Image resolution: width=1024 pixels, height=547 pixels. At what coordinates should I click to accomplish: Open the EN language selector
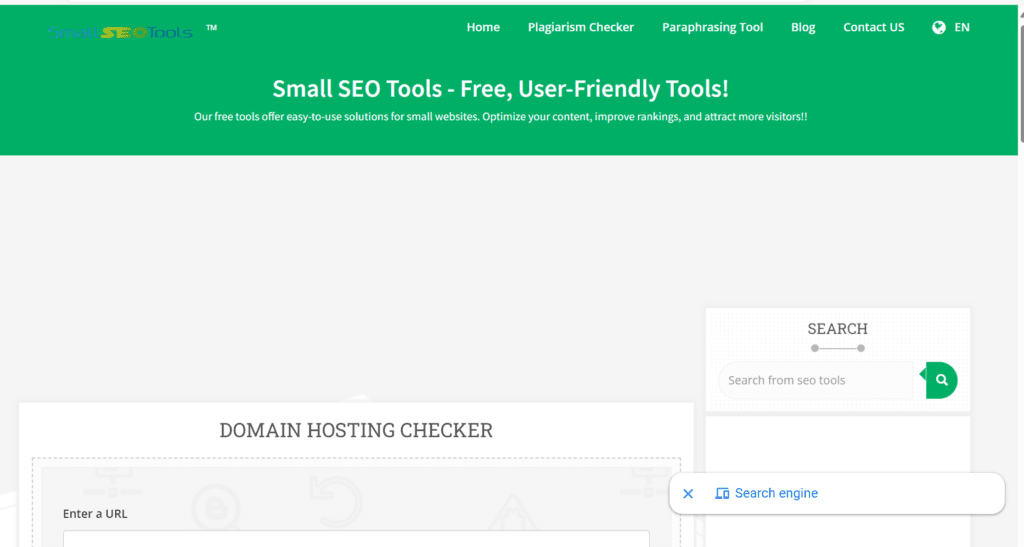962,27
